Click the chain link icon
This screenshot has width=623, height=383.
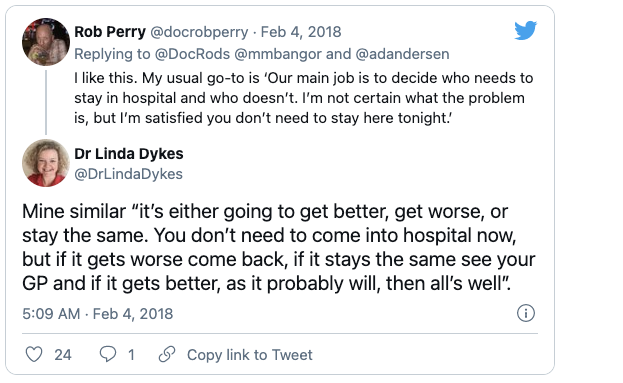[x=167, y=354]
